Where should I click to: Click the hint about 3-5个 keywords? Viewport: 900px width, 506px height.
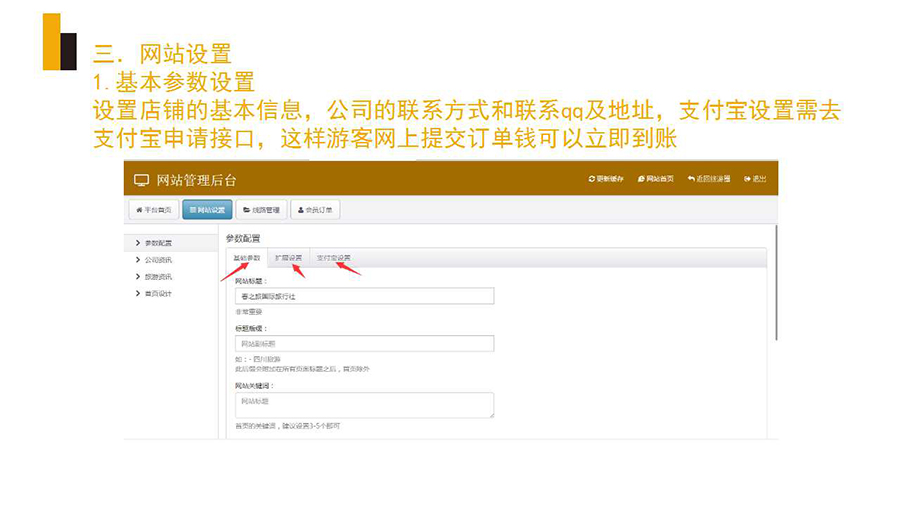288,426
